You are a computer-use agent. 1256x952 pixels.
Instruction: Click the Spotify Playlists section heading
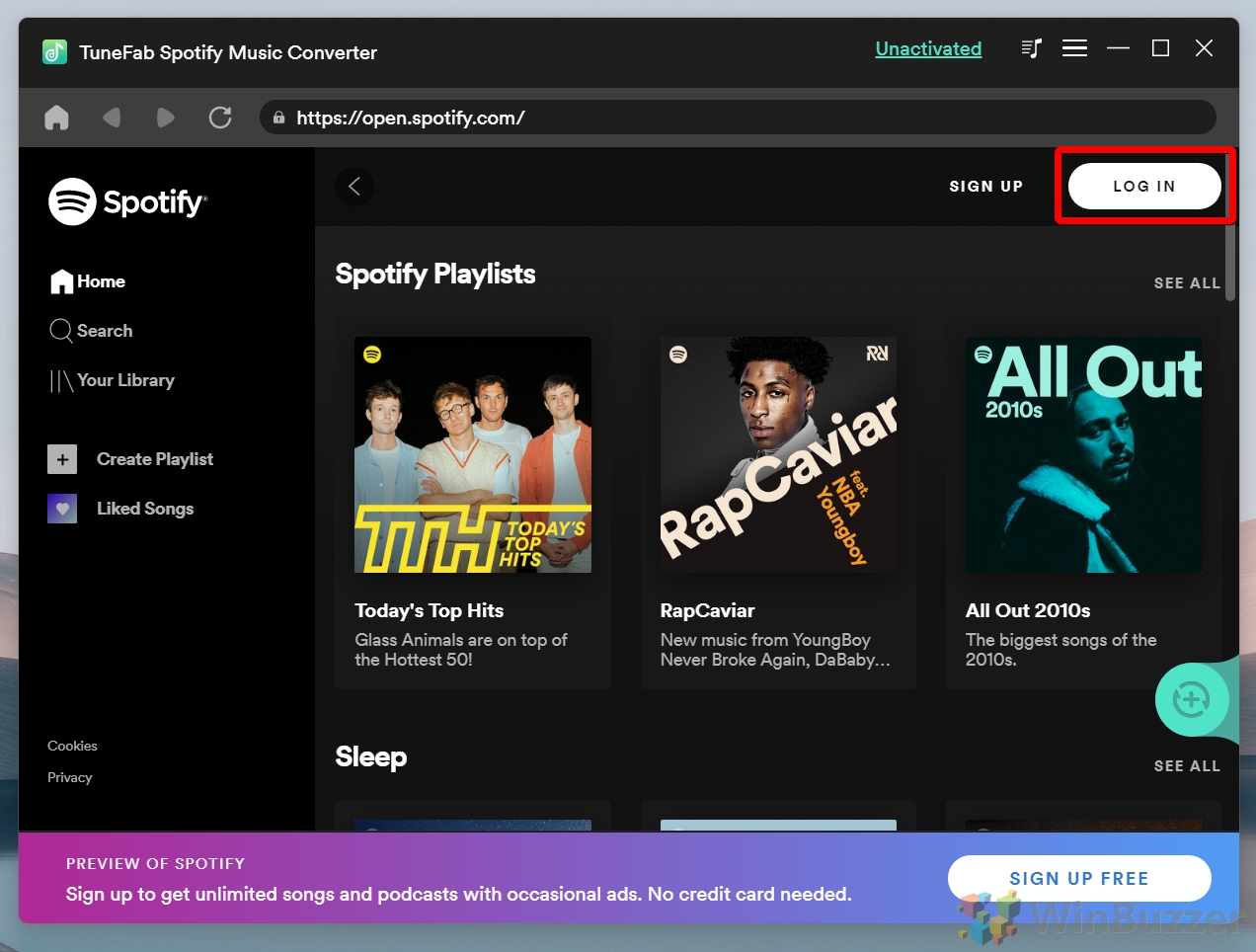435,274
